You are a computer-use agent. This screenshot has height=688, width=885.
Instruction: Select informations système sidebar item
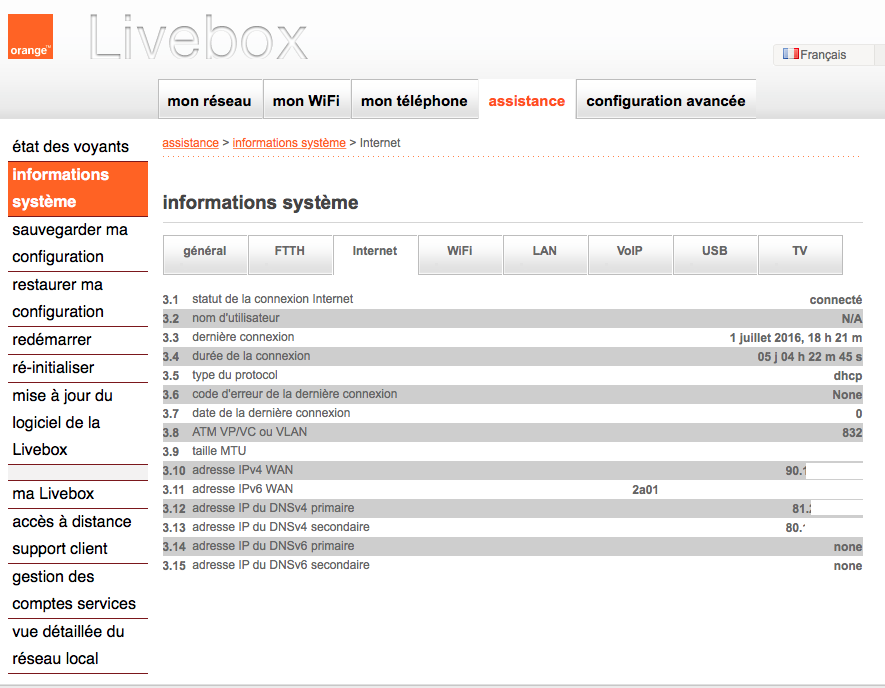[78, 188]
